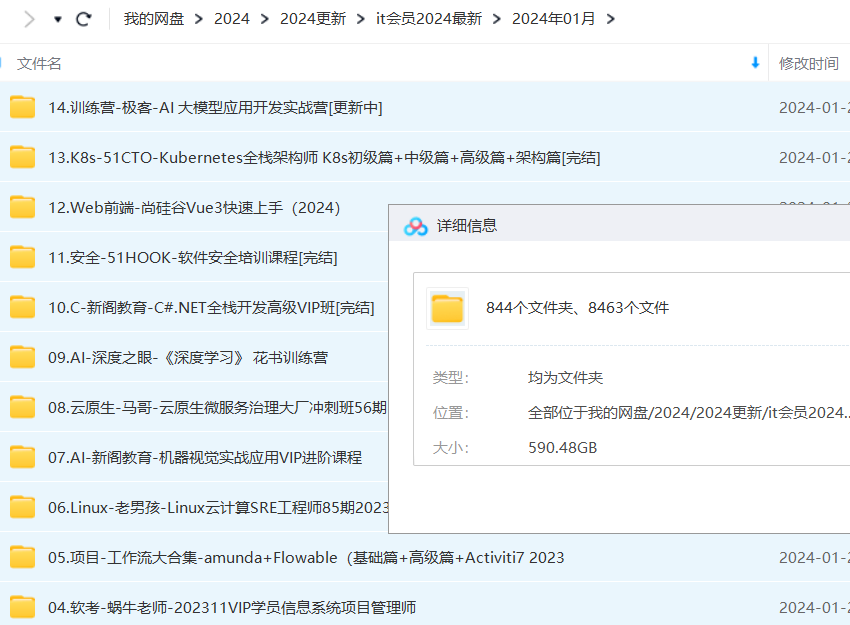Expand the chevron after 我的网盘 breadcrumb
This screenshot has height=625, width=850.
[x=199, y=19]
